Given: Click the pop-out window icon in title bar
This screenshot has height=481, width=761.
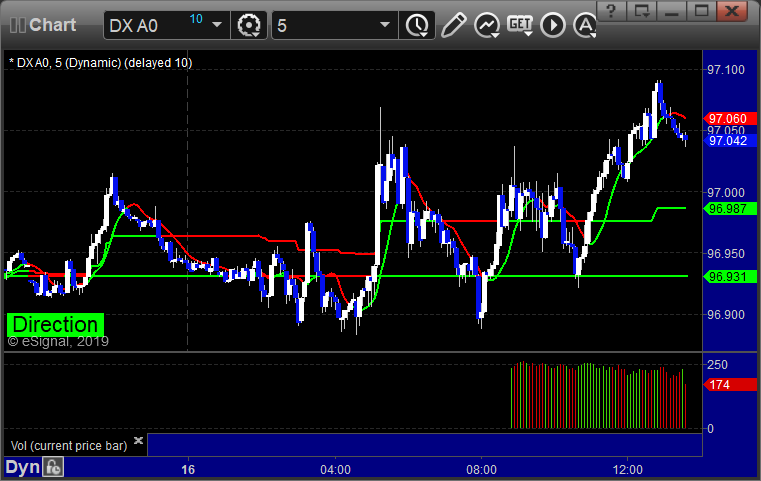Looking at the screenshot, I should tap(642, 12).
